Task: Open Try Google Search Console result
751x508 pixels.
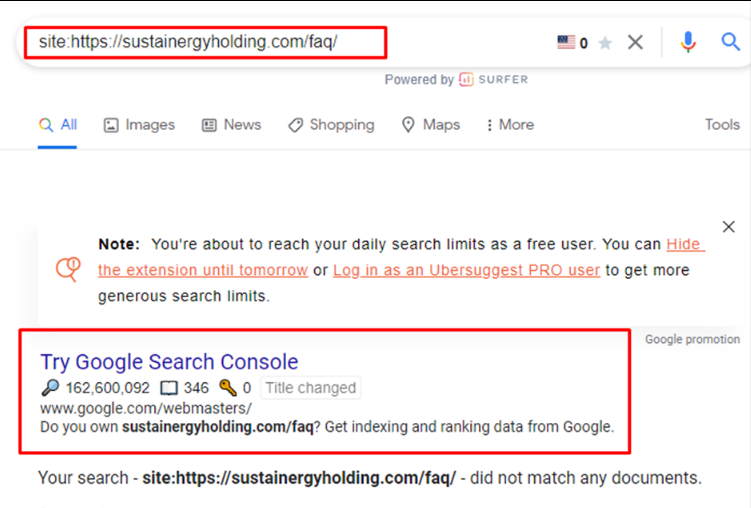Action: point(169,362)
